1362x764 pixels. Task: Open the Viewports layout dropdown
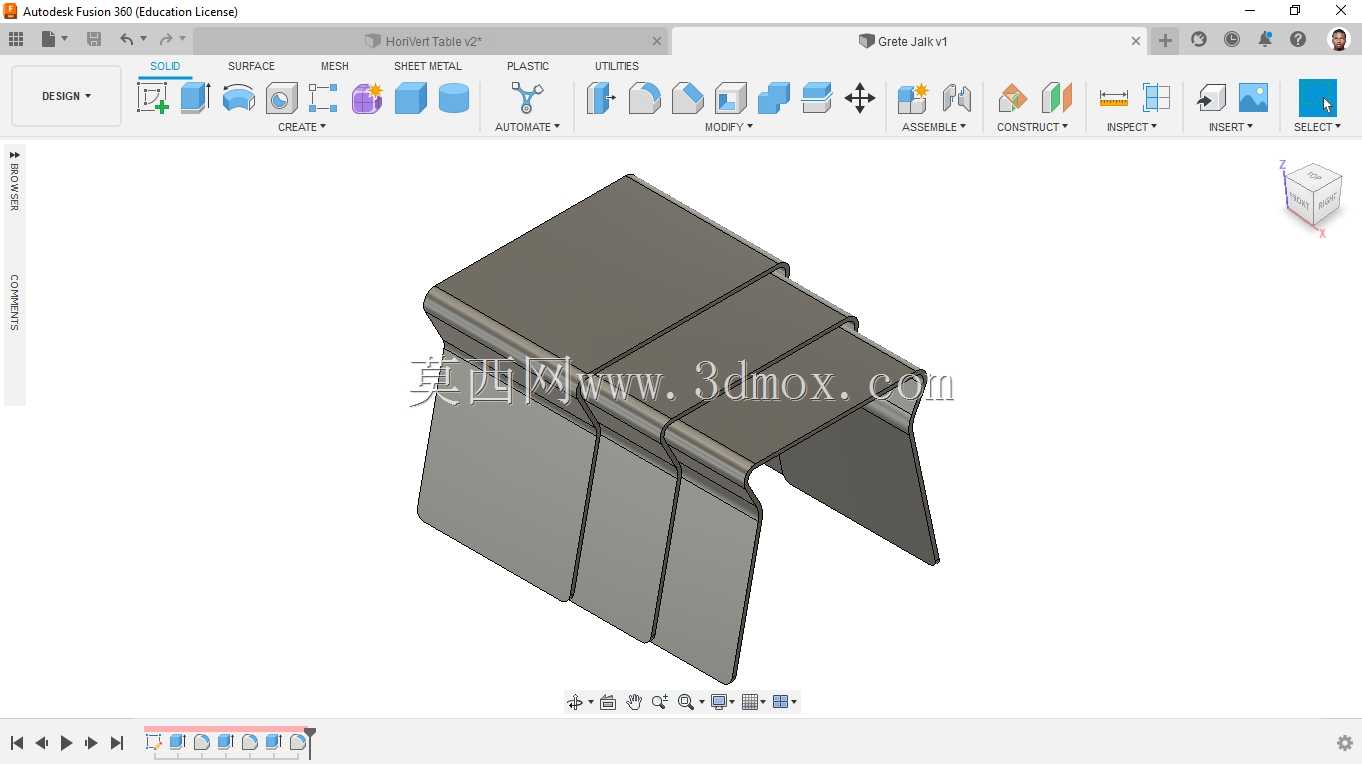tap(785, 702)
